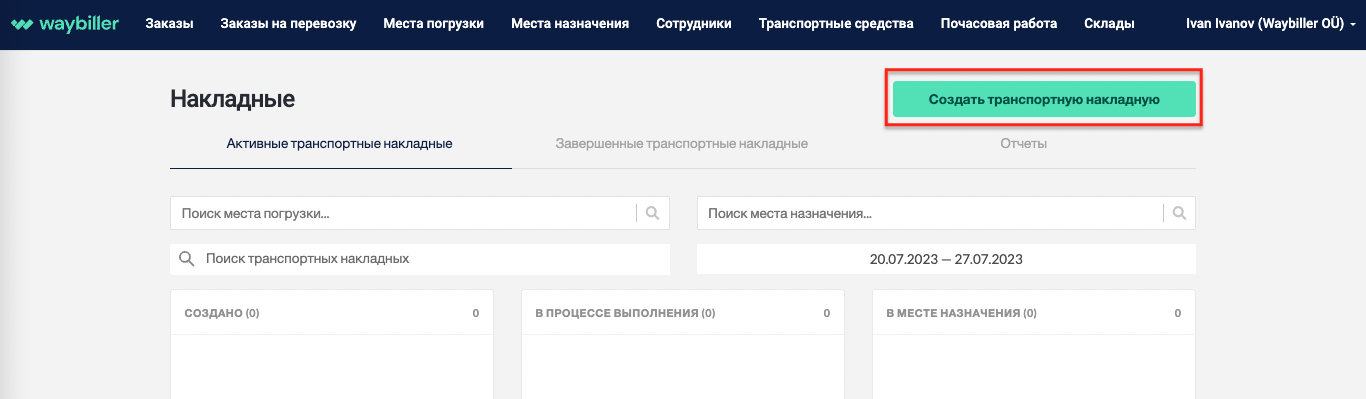Click В МЕСТЕ НАЗНАЧЕНИЯ (0) column header
This screenshot has height=399, width=1366.
pyautogui.click(x=1034, y=313)
